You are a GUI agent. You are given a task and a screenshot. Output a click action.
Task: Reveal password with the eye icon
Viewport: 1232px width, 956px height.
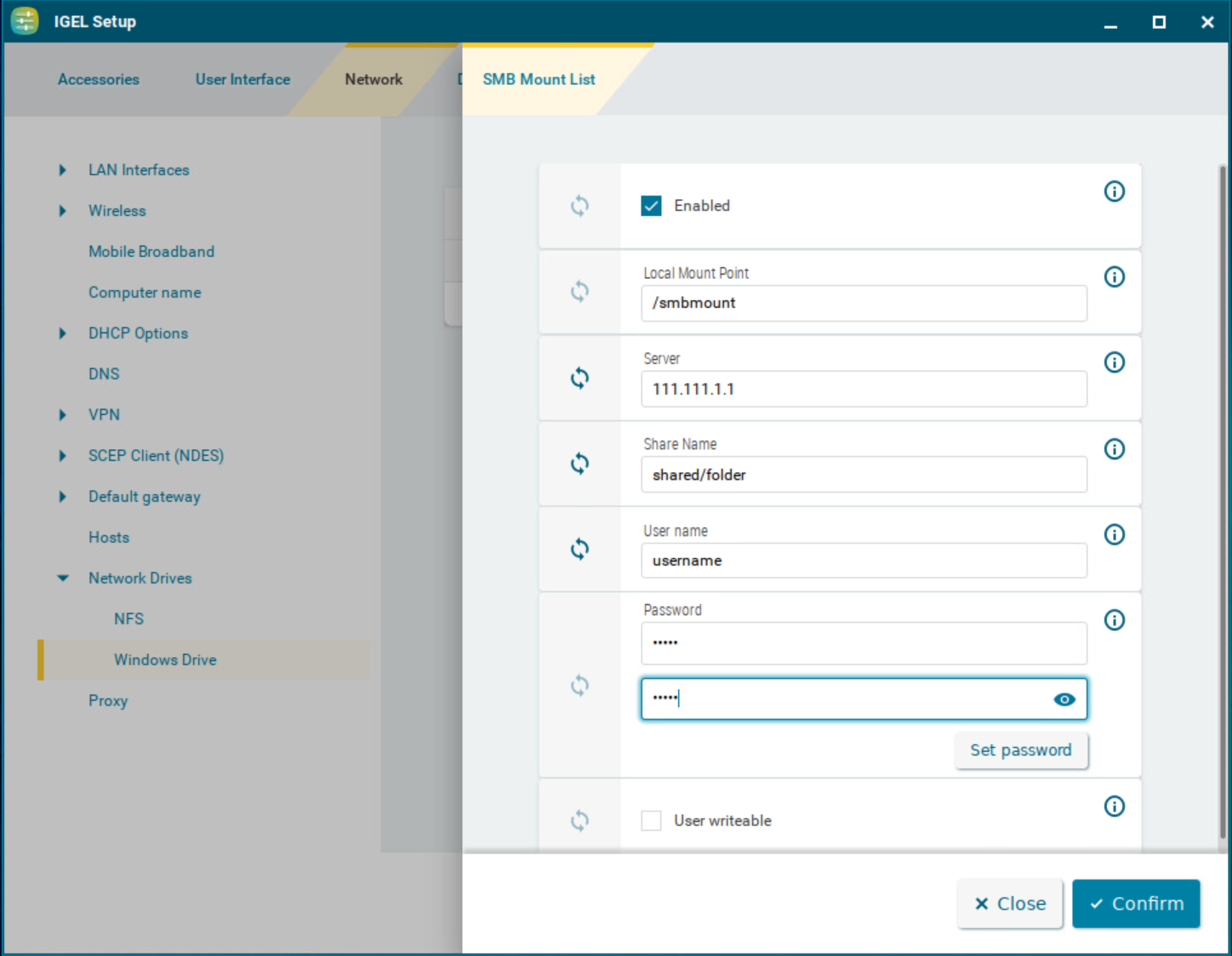[x=1064, y=699]
